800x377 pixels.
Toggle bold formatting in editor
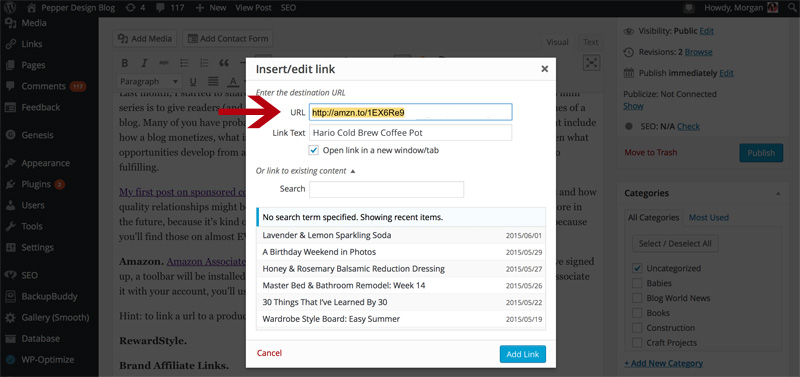[x=124, y=63]
